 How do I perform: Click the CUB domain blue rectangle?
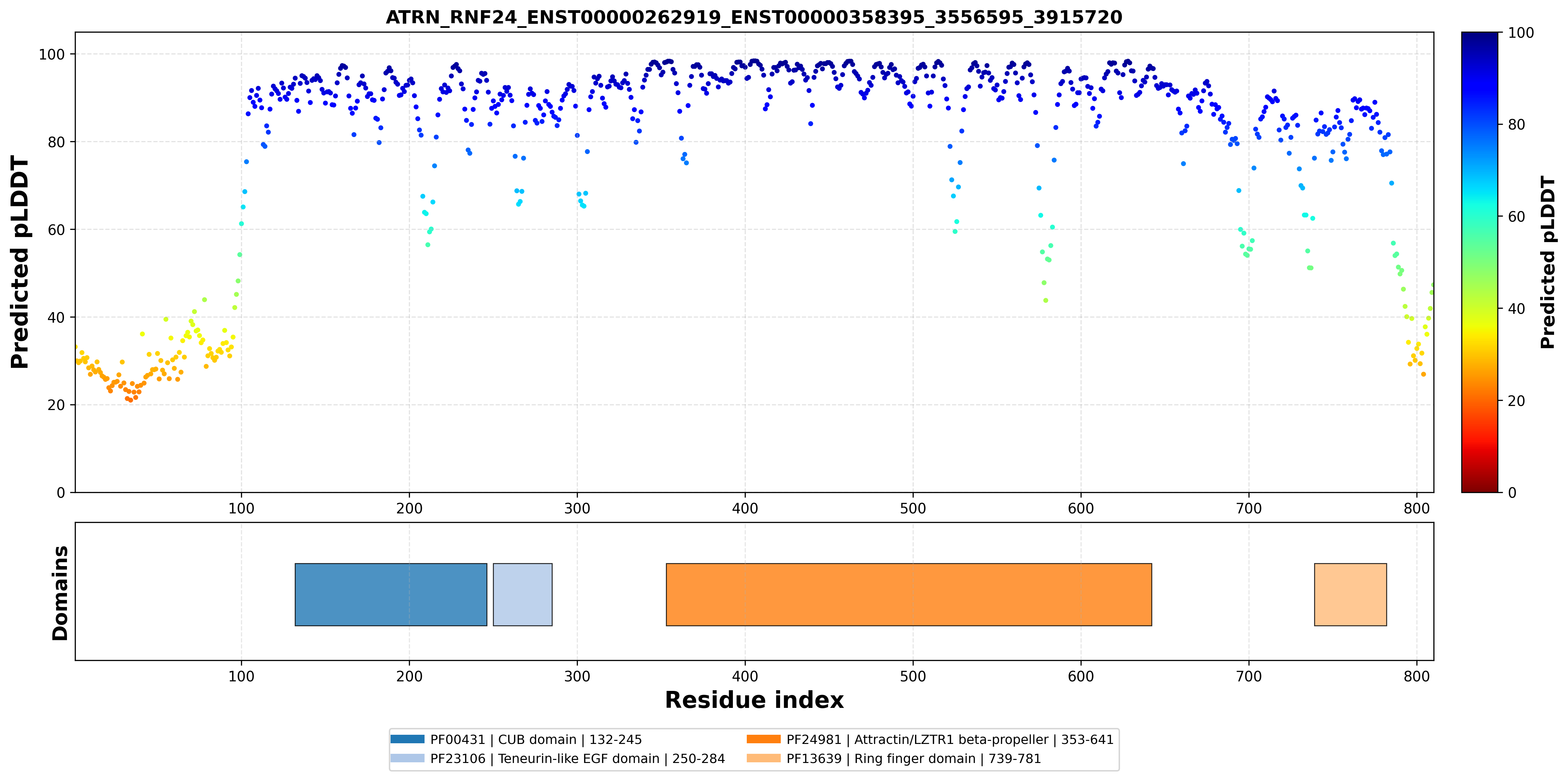[x=391, y=595]
